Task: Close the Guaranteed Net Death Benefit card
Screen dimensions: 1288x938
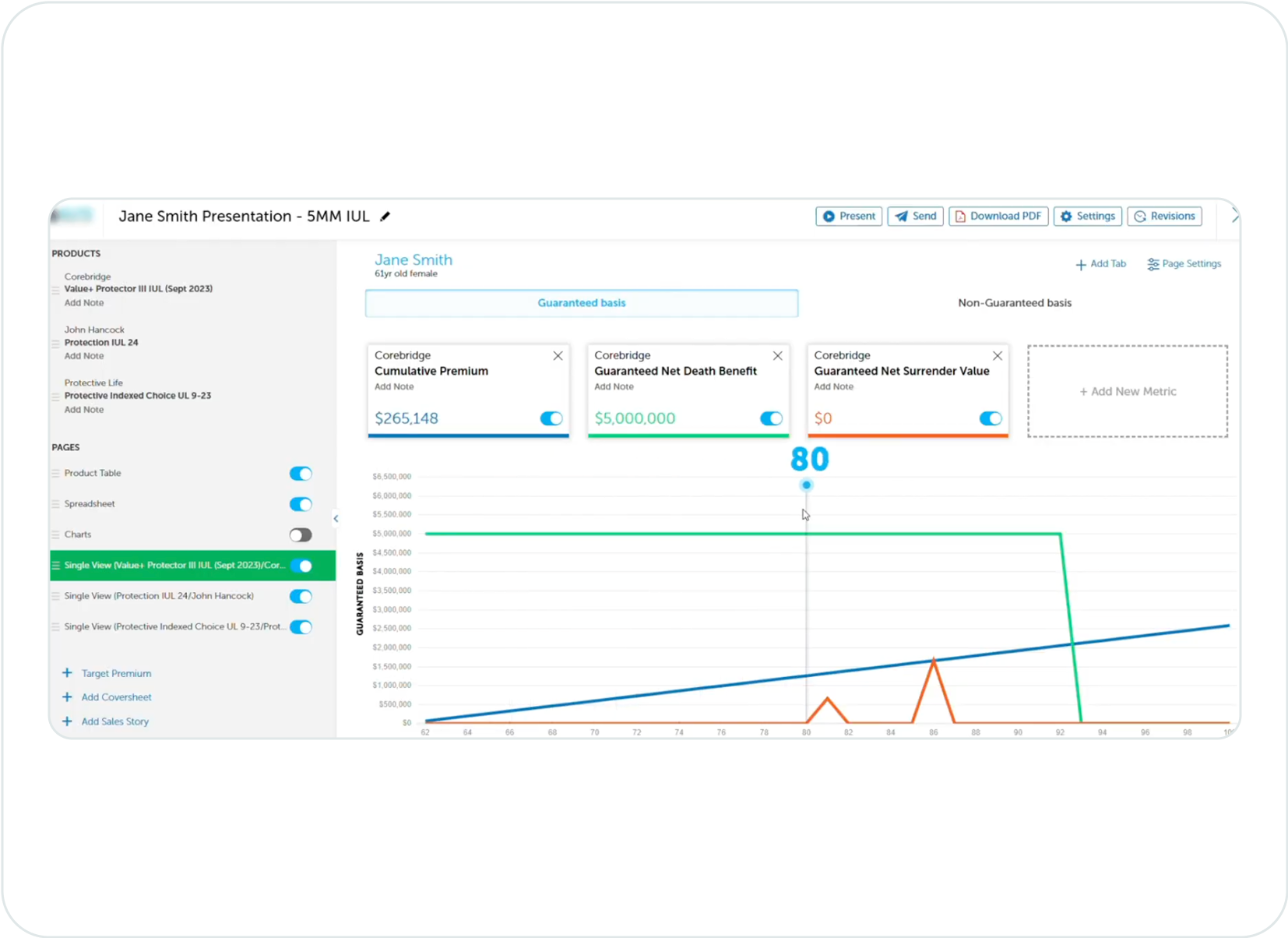Action: (x=777, y=356)
